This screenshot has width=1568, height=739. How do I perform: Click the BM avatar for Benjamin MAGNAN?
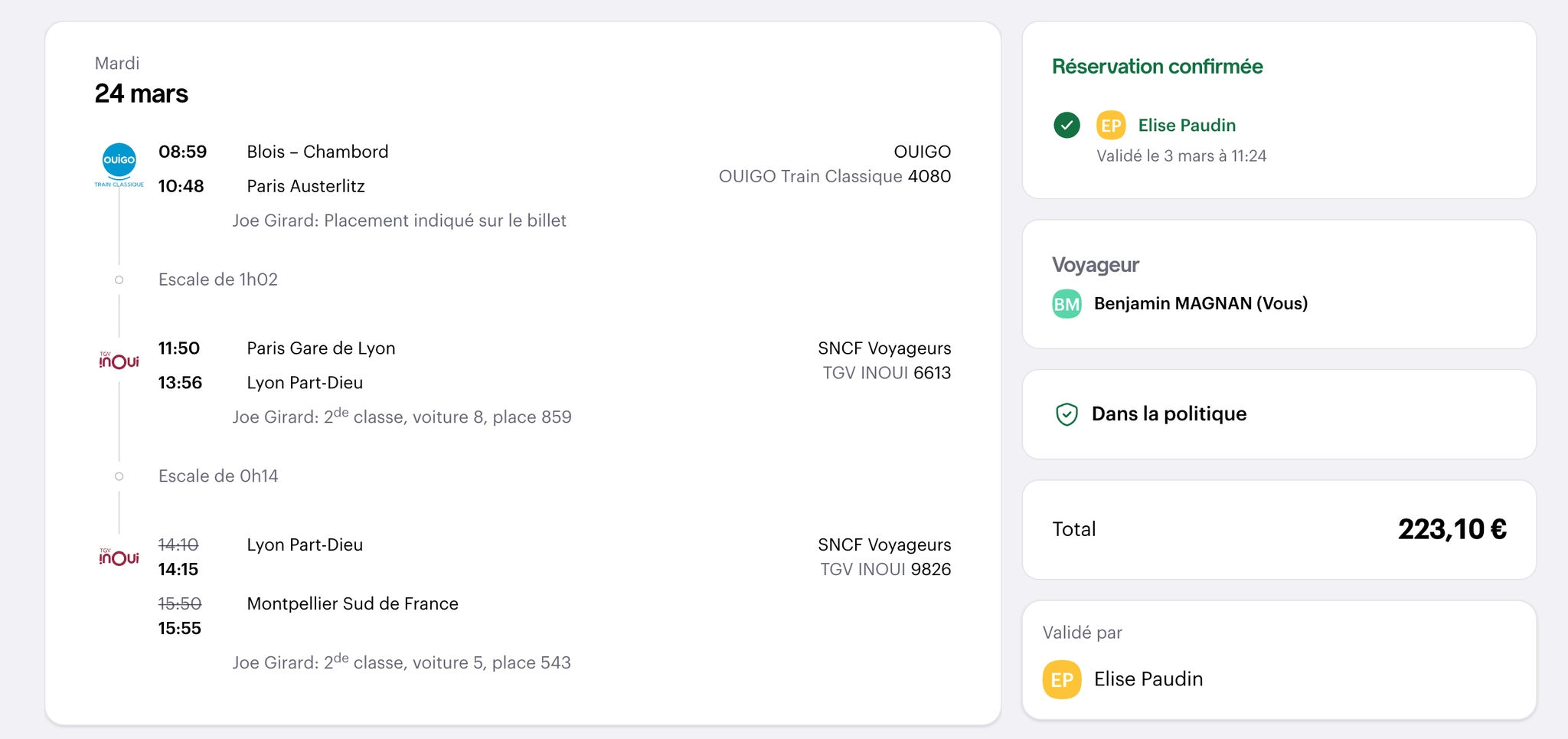[1067, 304]
